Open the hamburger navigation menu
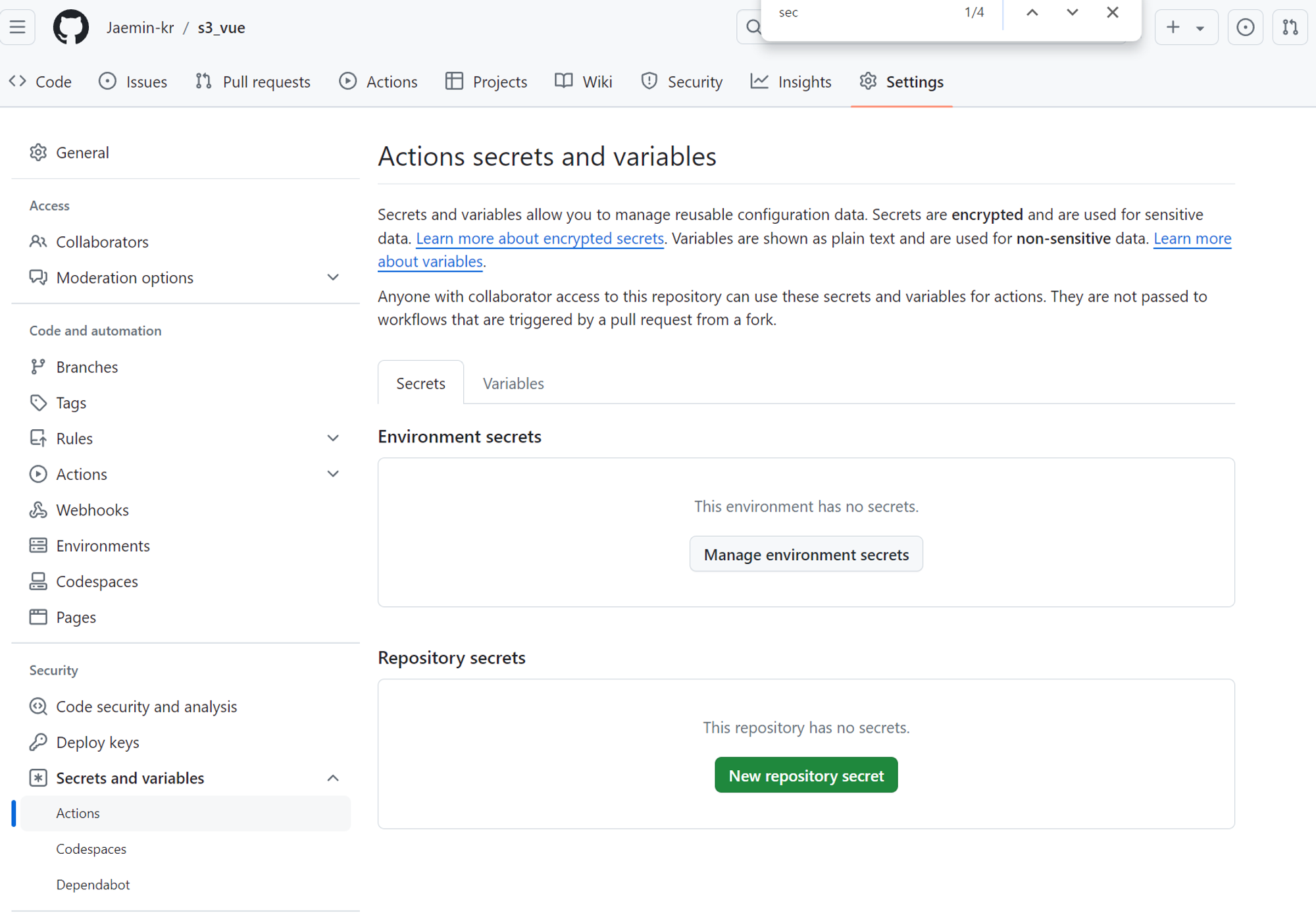The width and height of the screenshot is (1316, 915). click(18, 27)
